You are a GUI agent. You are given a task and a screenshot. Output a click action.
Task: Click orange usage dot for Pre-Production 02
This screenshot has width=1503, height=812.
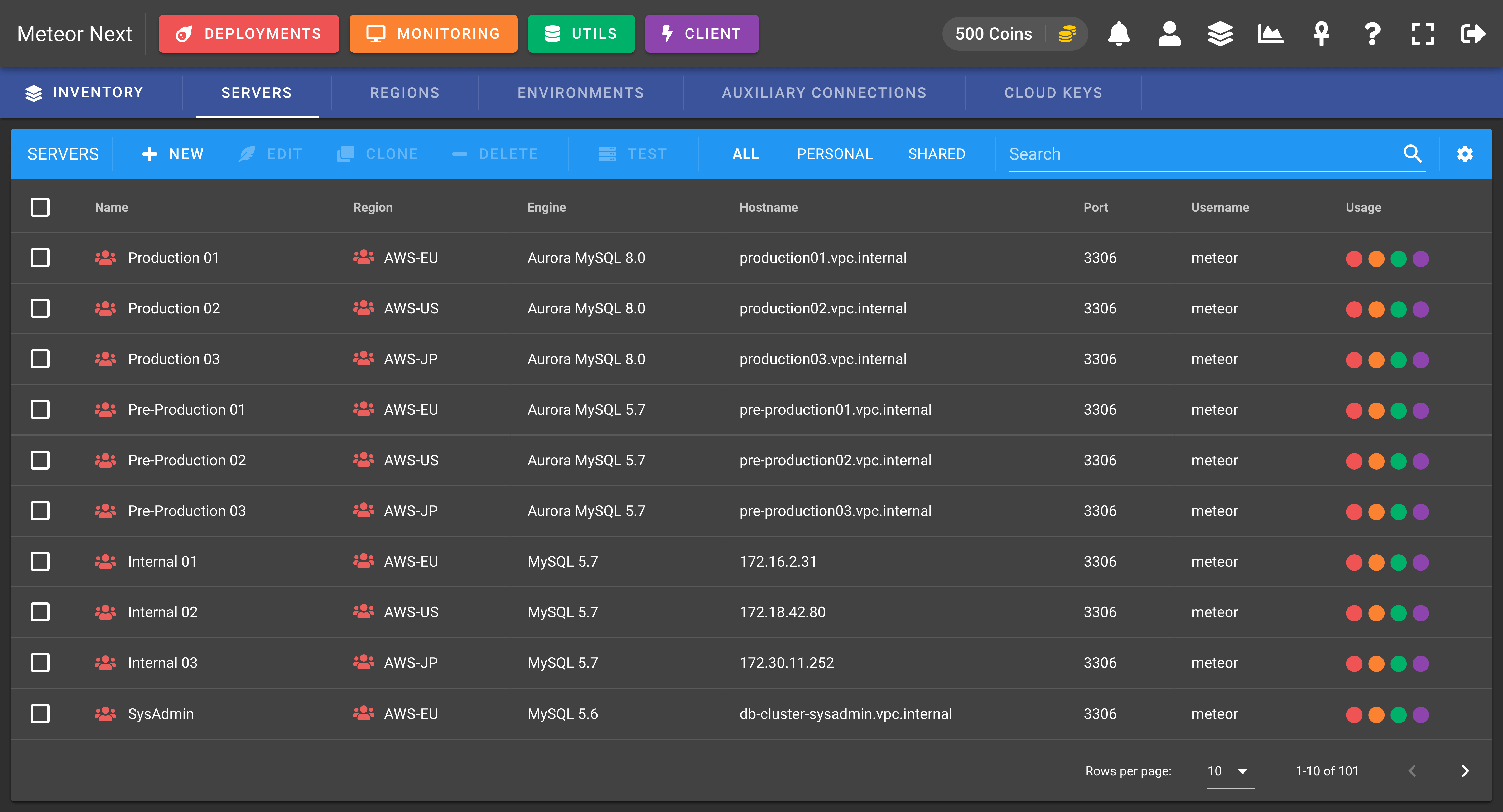pos(1376,461)
